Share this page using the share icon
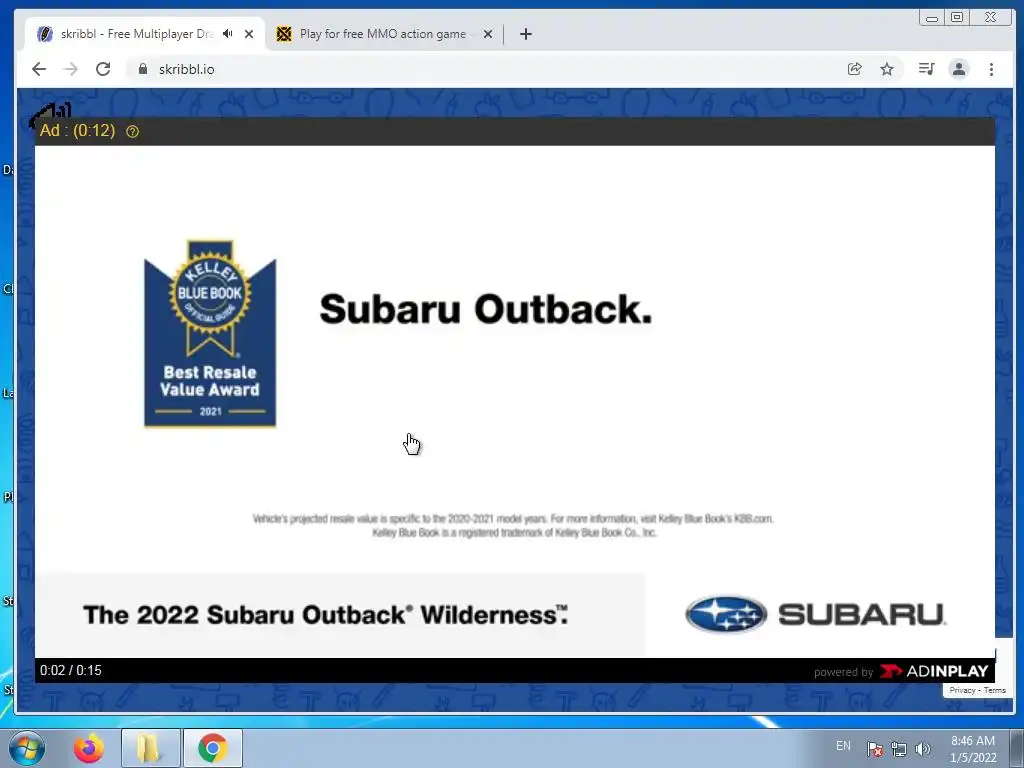Image resolution: width=1024 pixels, height=768 pixels. coord(854,69)
